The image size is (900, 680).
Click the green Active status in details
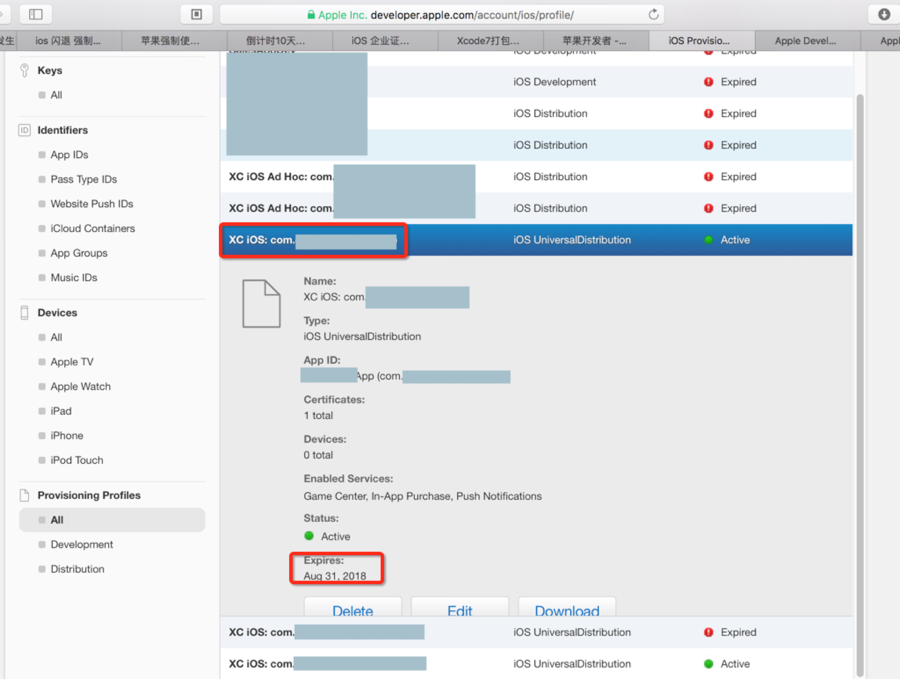click(327, 537)
